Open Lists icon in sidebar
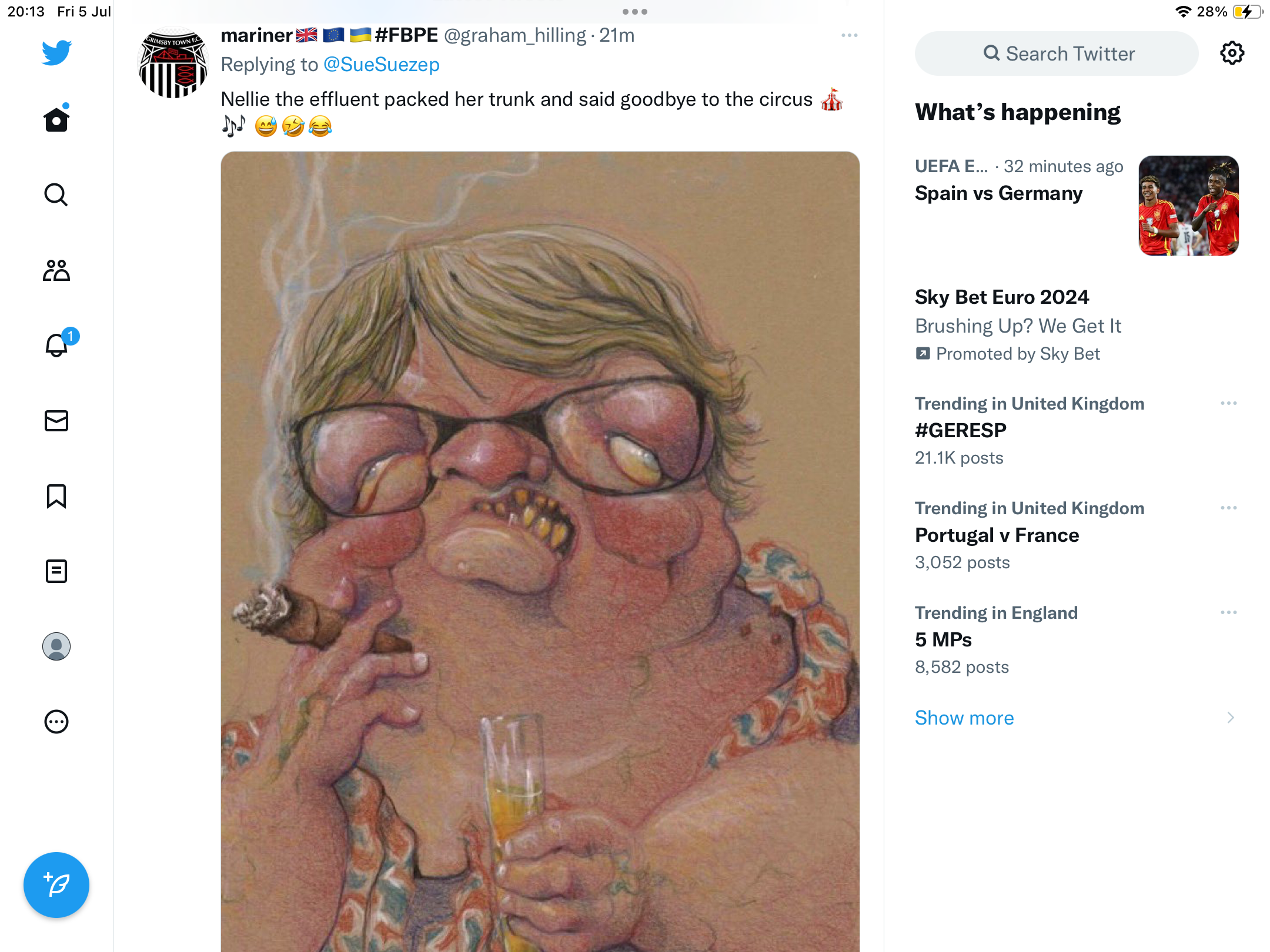1270x952 pixels. (x=56, y=571)
